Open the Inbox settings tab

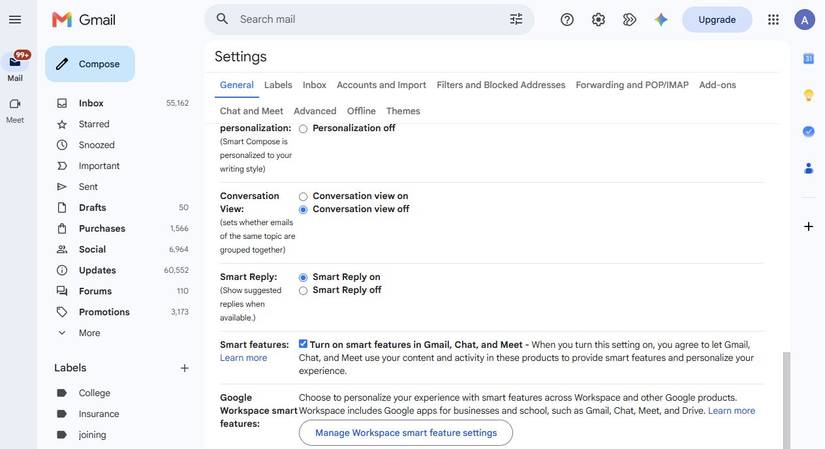pyautogui.click(x=314, y=85)
